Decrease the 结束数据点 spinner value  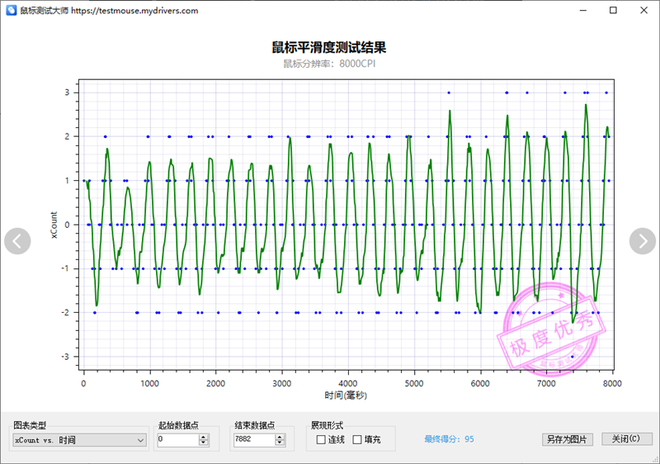[281, 443]
